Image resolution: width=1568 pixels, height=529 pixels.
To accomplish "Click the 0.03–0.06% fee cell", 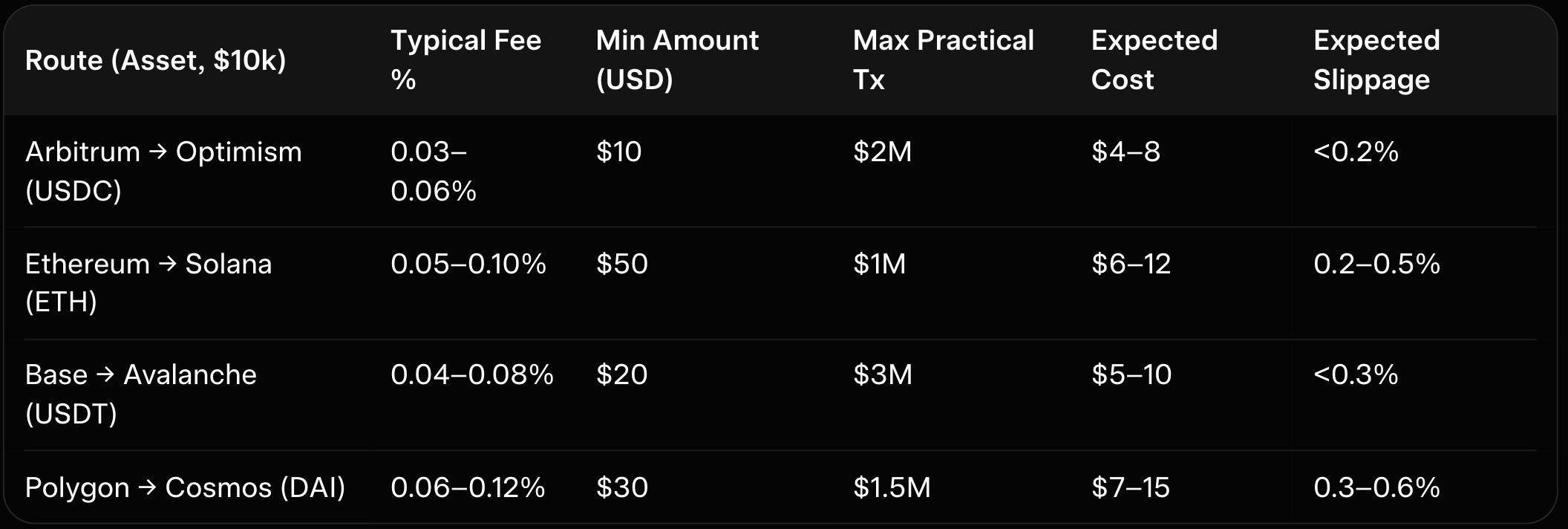I will 434,172.
